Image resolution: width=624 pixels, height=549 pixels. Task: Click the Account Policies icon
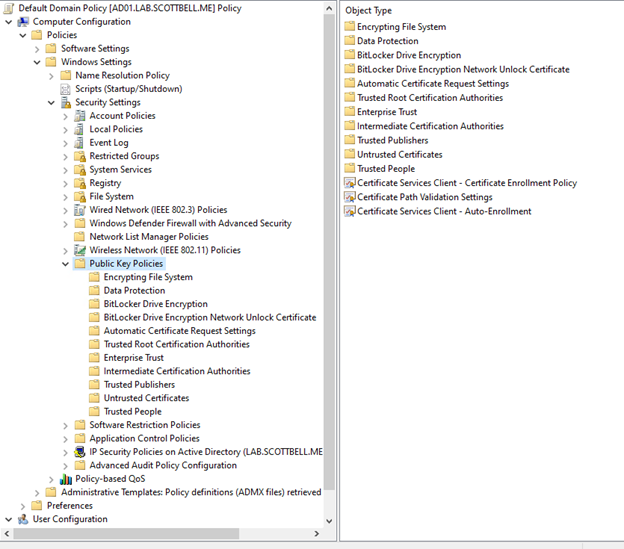point(80,116)
